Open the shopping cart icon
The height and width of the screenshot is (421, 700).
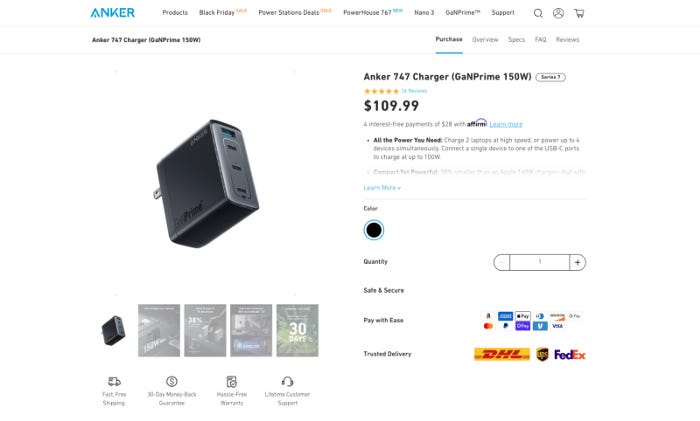pos(579,13)
